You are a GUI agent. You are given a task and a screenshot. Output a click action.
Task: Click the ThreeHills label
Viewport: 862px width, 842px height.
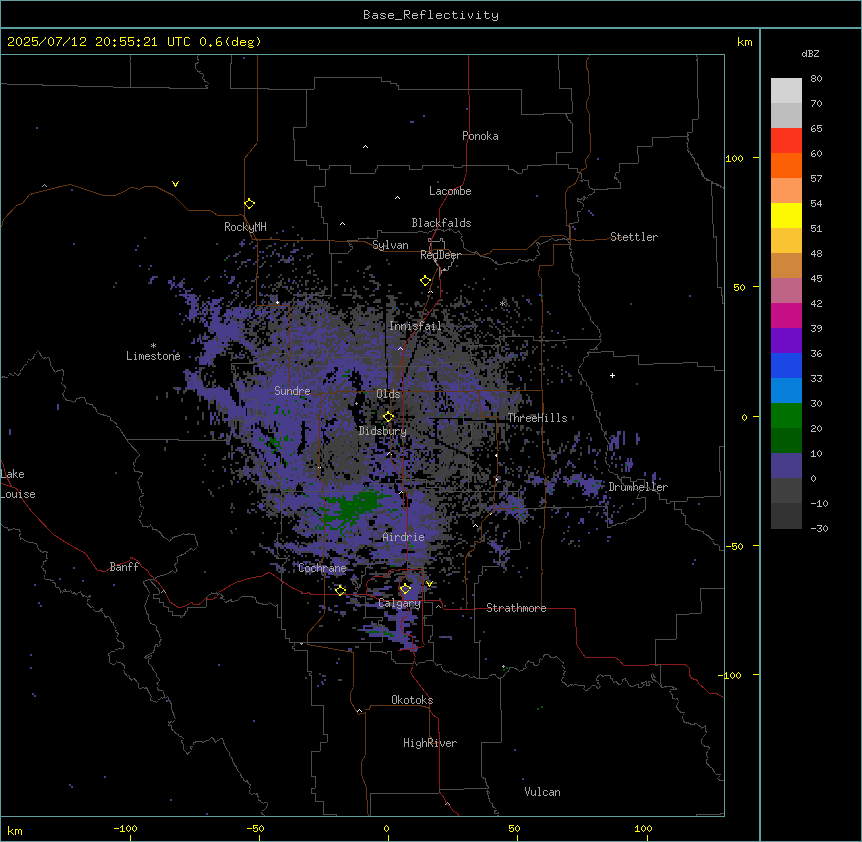(537, 418)
